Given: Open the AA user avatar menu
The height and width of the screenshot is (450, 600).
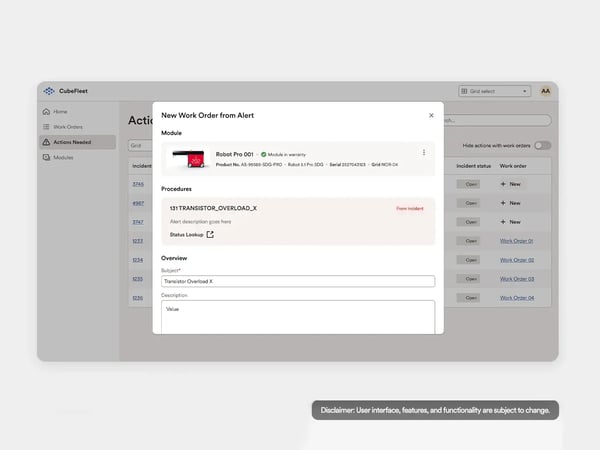Looking at the screenshot, I should [x=545, y=91].
